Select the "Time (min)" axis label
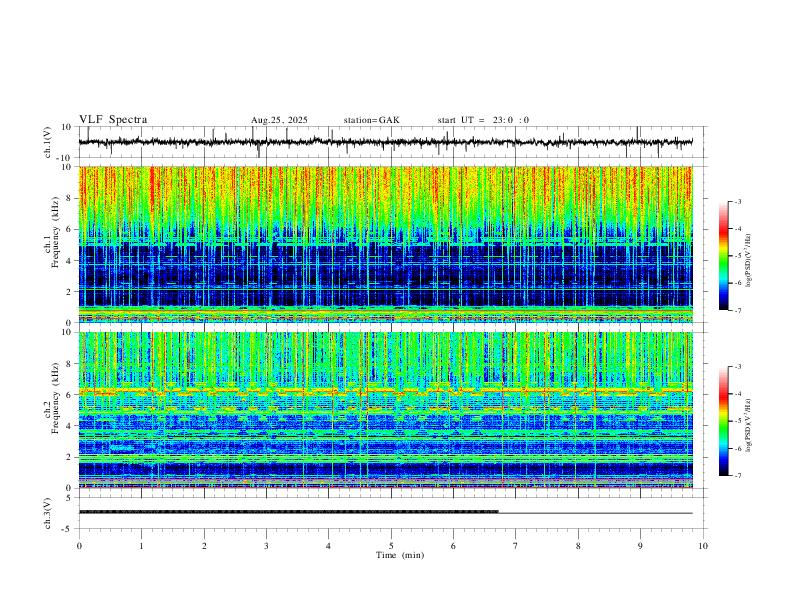 click(x=400, y=555)
